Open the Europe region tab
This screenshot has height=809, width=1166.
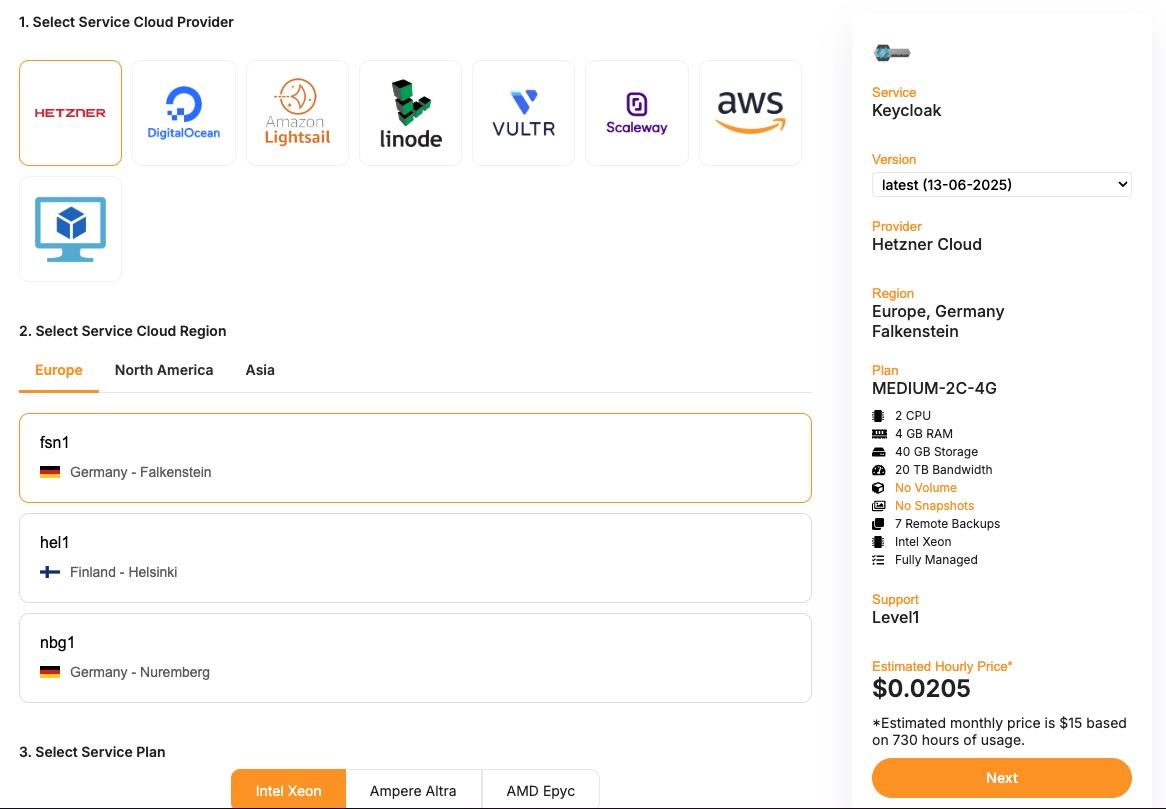59,370
